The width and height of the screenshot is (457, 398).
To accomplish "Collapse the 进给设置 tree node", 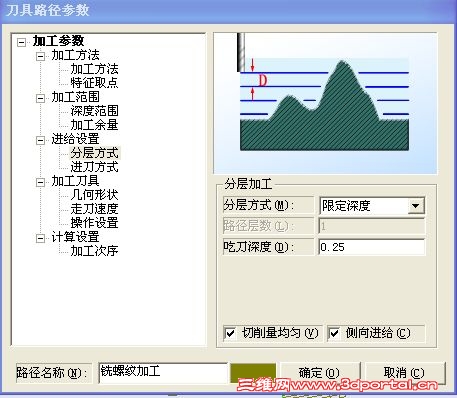I will pos(40,140).
